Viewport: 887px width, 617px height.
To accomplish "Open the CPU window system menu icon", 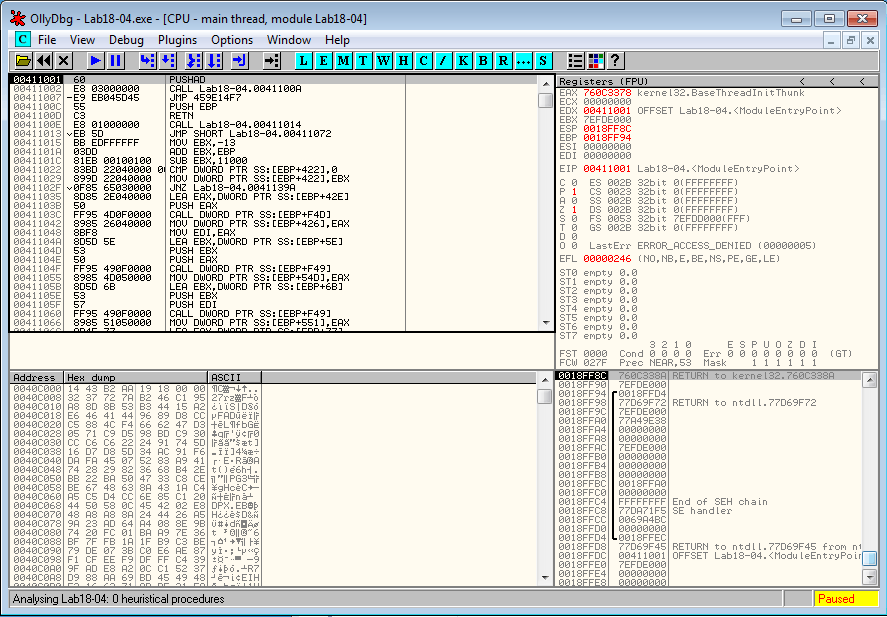I will 22,40.
